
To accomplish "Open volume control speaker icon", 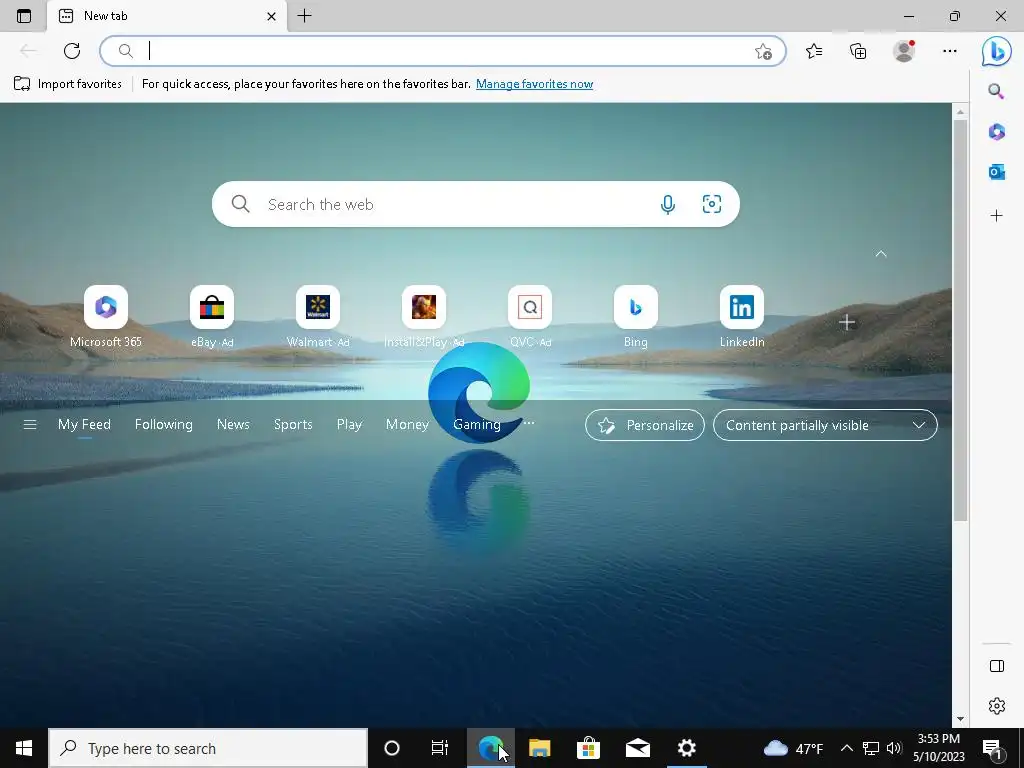I will pyautogui.click(x=894, y=748).
